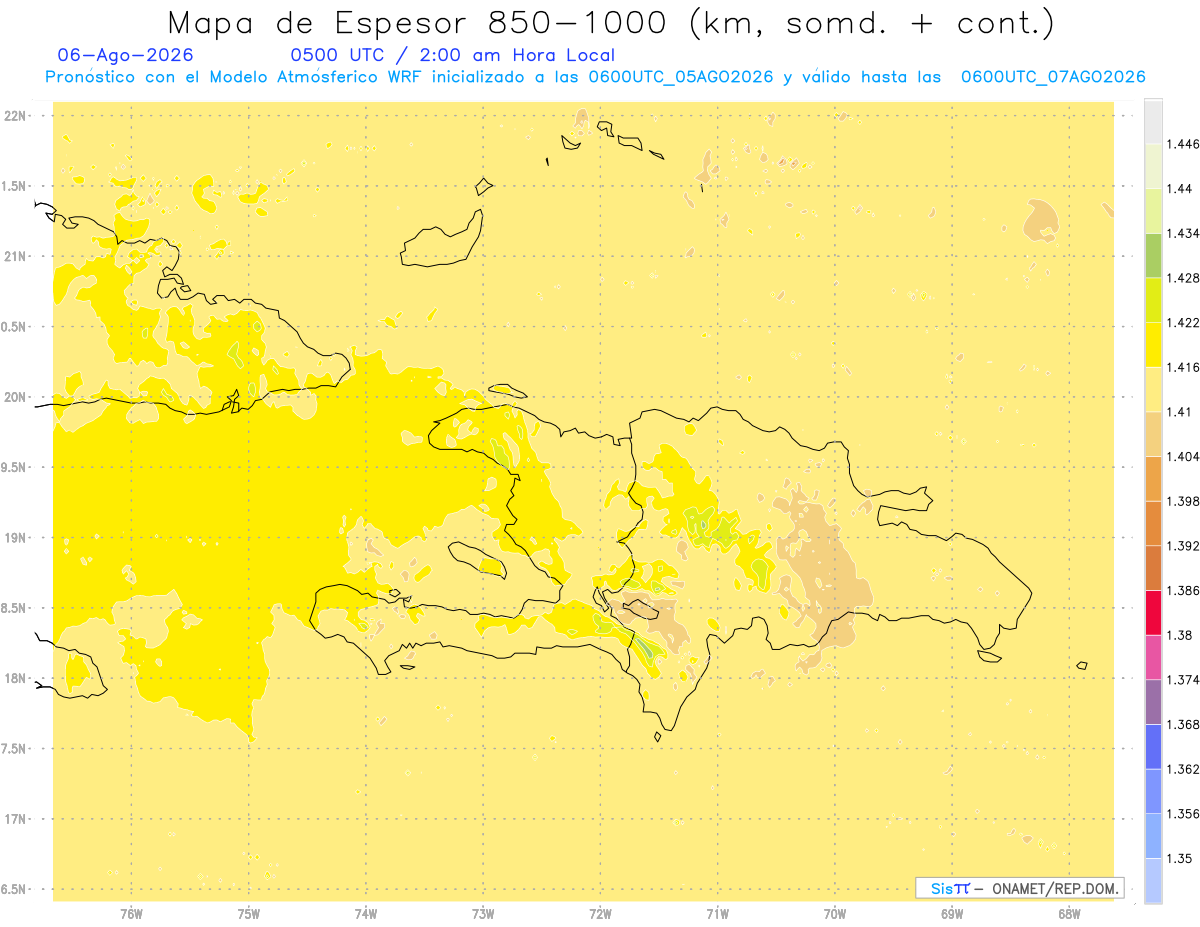Click the colorbar value '1.392'
The width and height of the screenshot is (1200, 927).
[x=1183, y=546]
